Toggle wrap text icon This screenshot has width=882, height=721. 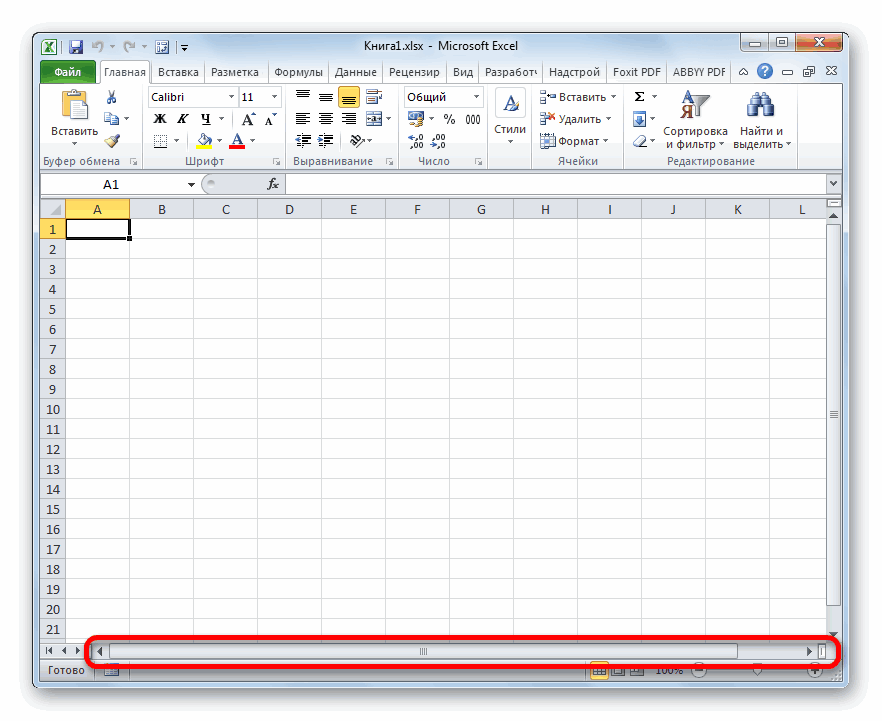click(374, 97)
